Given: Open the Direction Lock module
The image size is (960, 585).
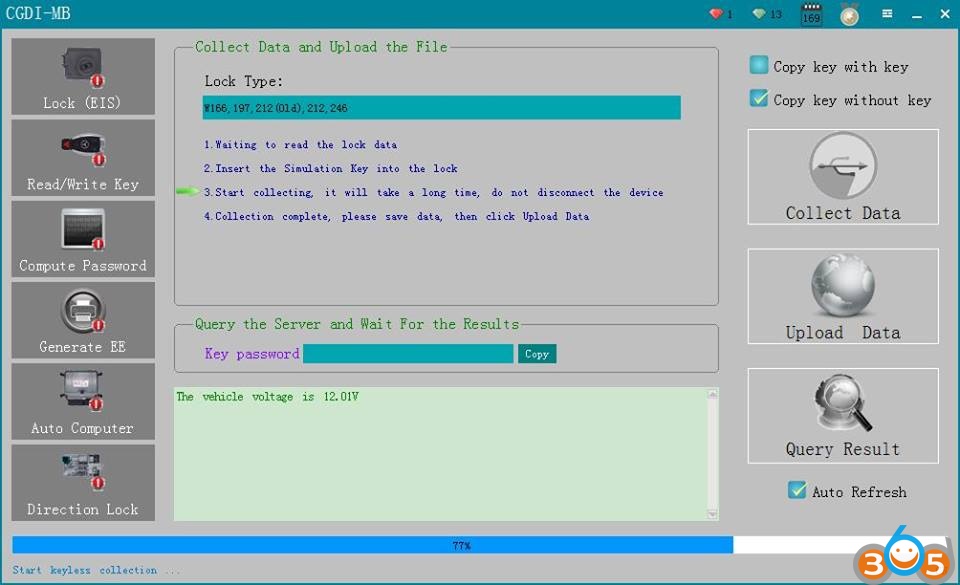Looking at the screenshot, I should click(x=83, y=482).
